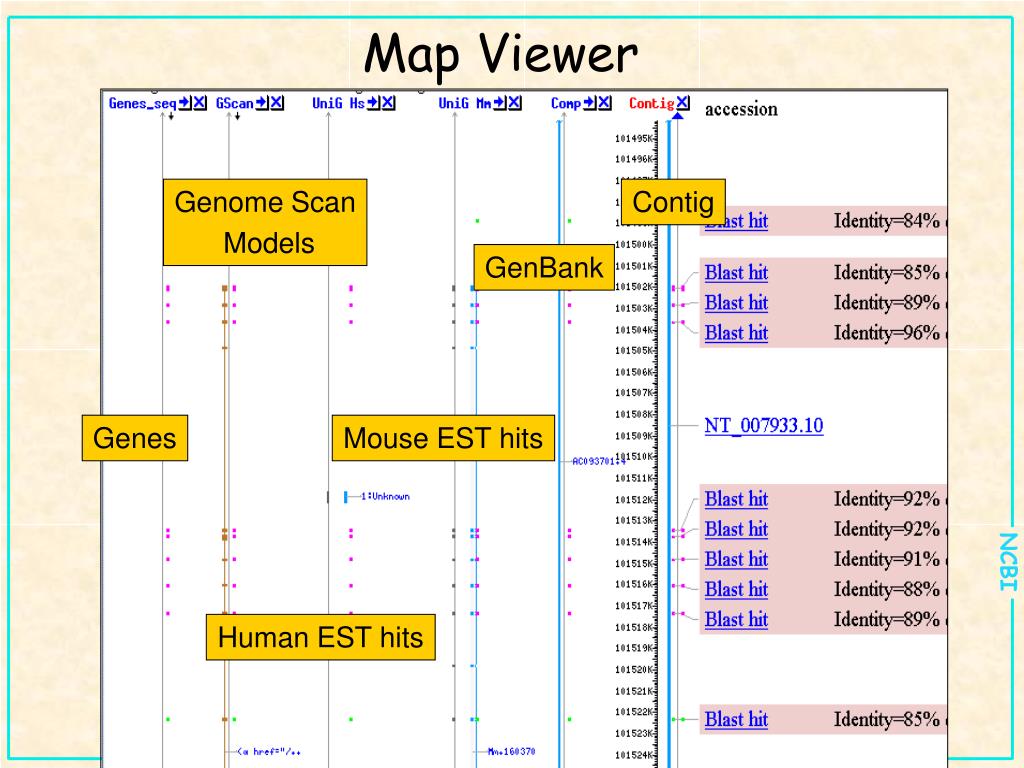Click the Identity=91% value

[x=887, y=560]
